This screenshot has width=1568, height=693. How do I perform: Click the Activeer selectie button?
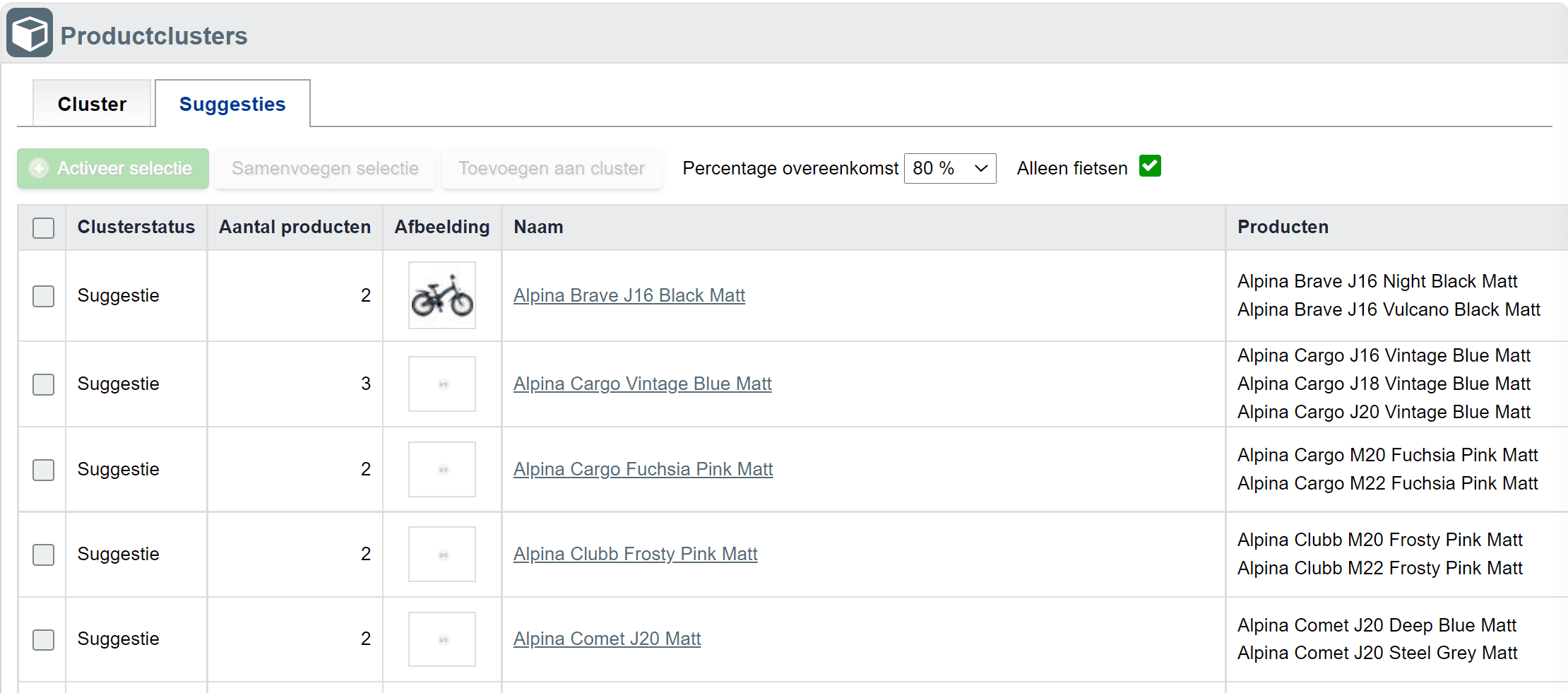113,168
